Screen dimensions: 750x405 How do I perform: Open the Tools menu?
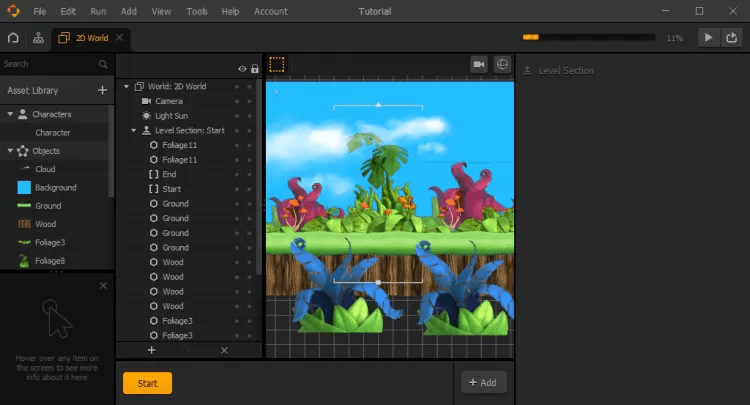pyautogui.click(x=197, y=12)
